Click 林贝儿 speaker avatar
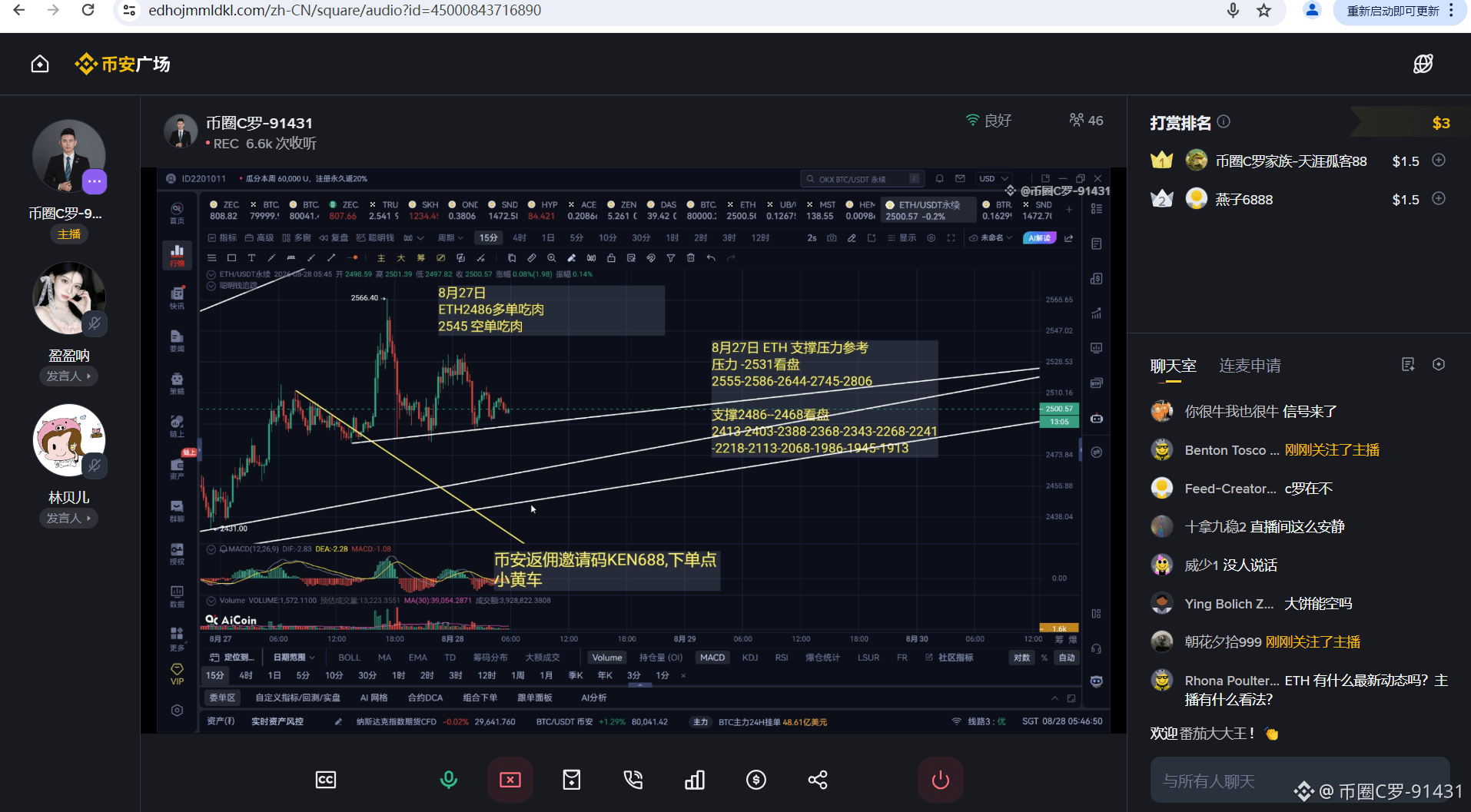 [68, 440]
